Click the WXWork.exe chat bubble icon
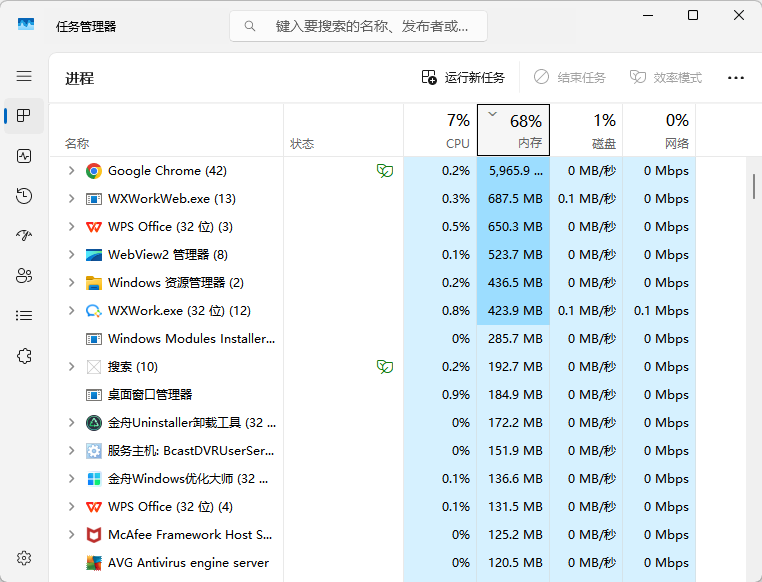The height and width of the screenshot is (582, 762). (94, 311)
